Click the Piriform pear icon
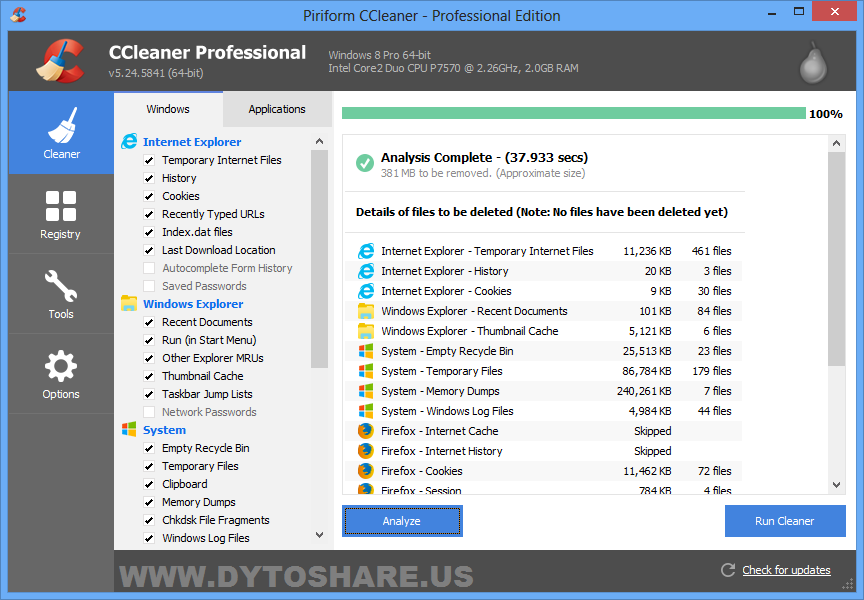The height and width of the screenshot is (600, 864). point(813,62)
